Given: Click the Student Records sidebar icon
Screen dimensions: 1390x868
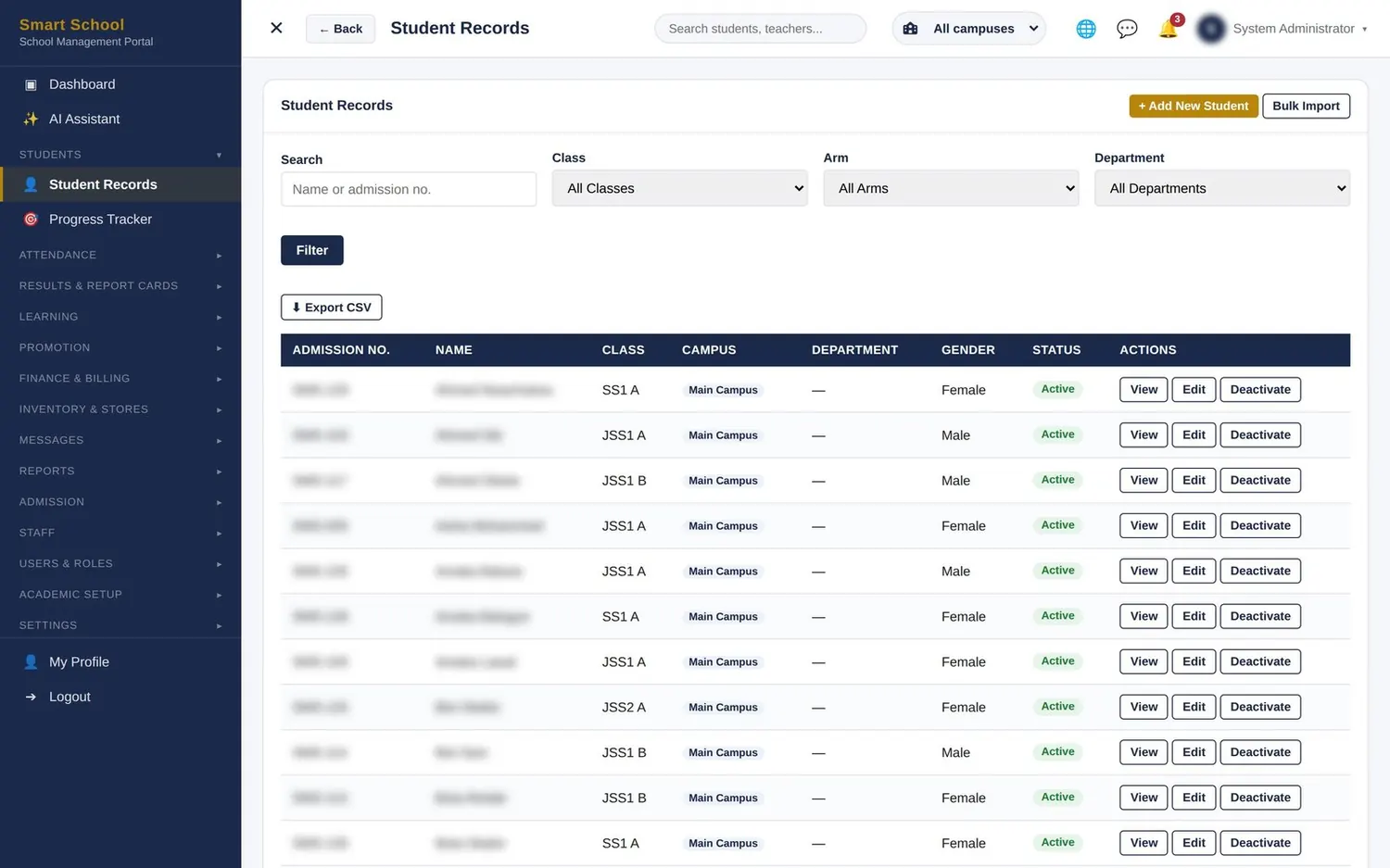Looking at the screenshot, I should pyautogui.click(x=31, y=184).
